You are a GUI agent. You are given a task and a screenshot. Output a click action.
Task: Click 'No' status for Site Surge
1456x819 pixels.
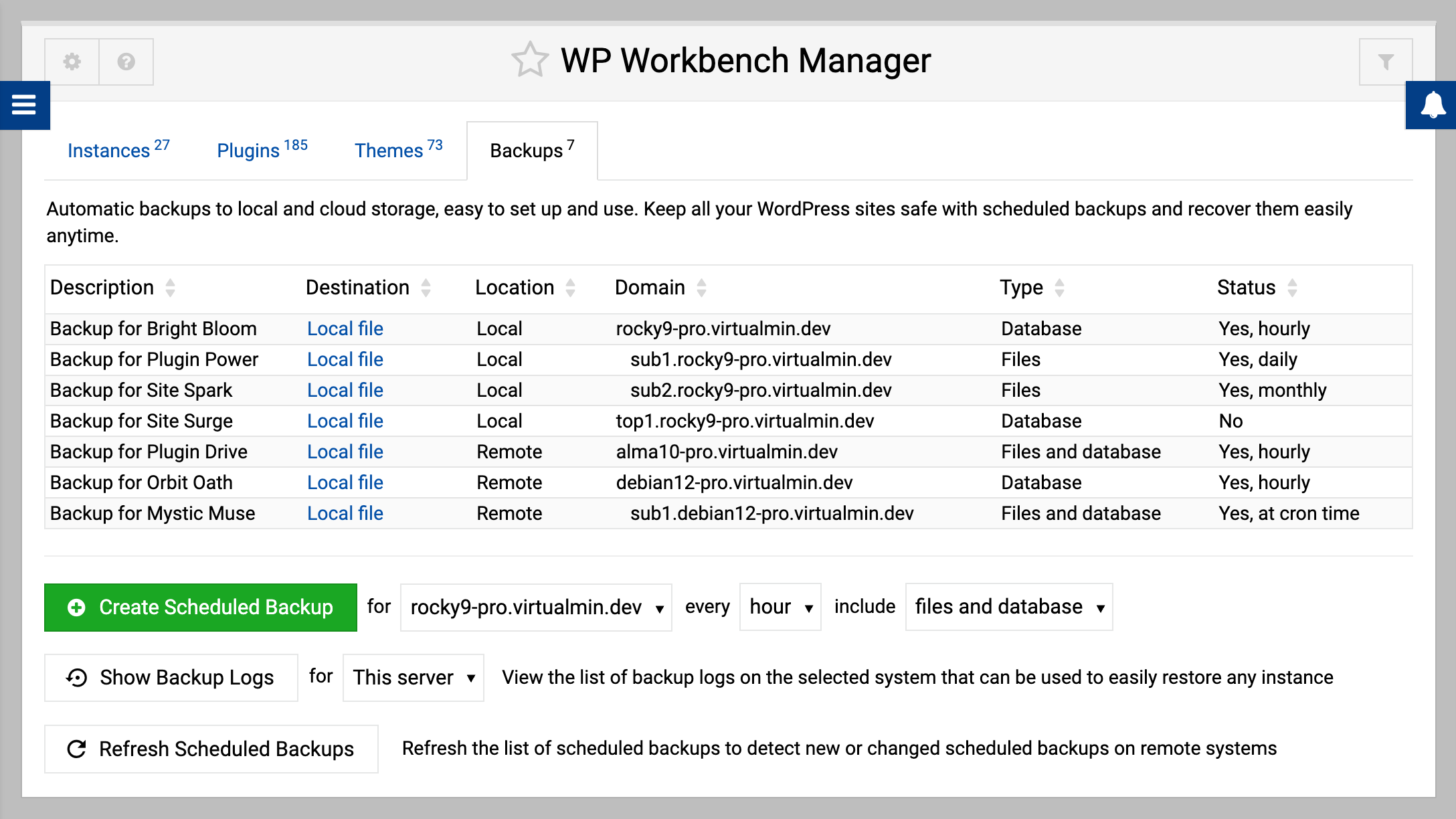1231,421
